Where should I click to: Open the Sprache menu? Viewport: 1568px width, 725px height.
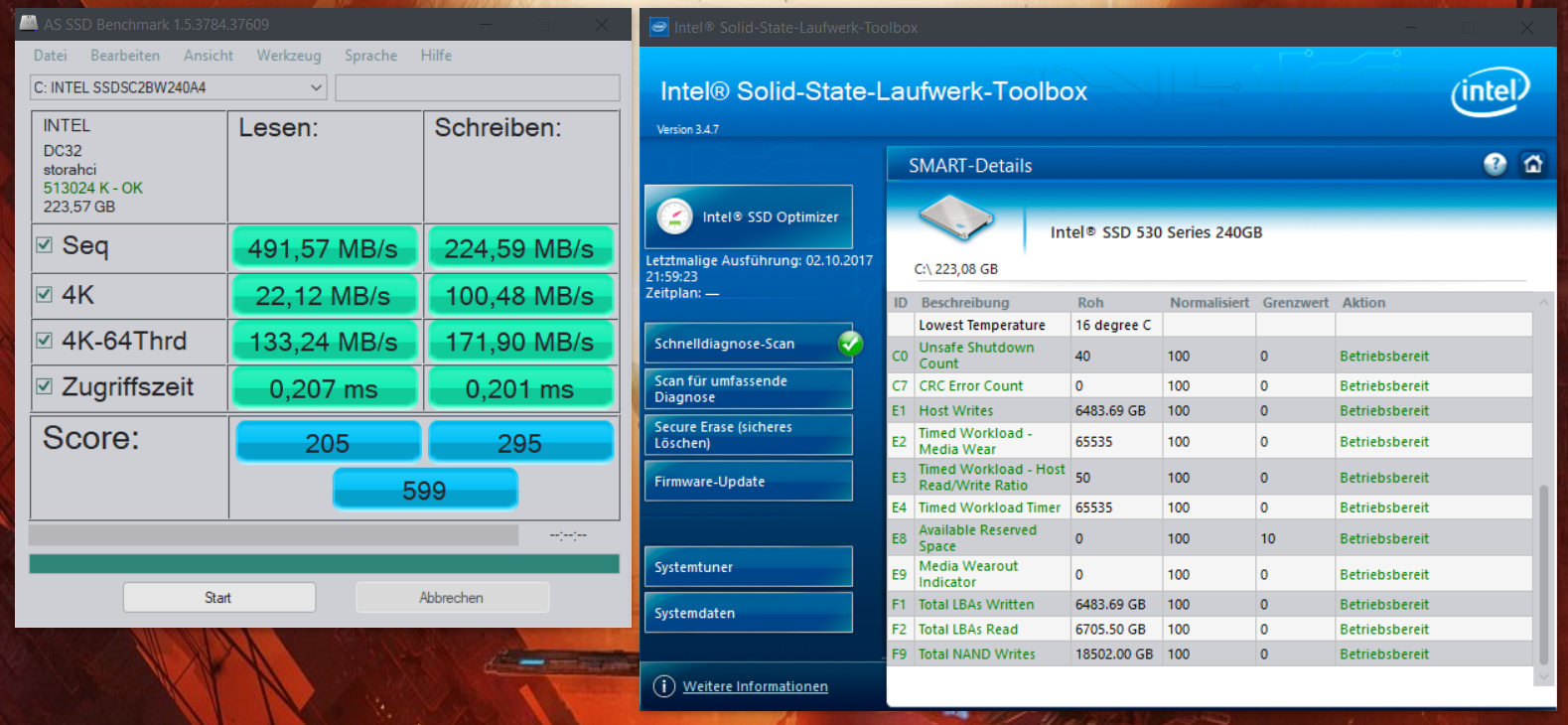[370, 56]
